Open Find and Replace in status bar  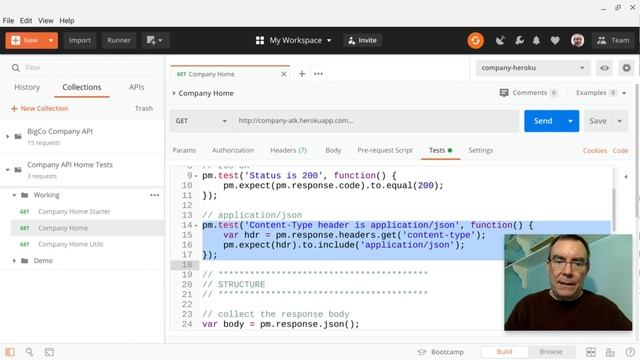[29, 352]
